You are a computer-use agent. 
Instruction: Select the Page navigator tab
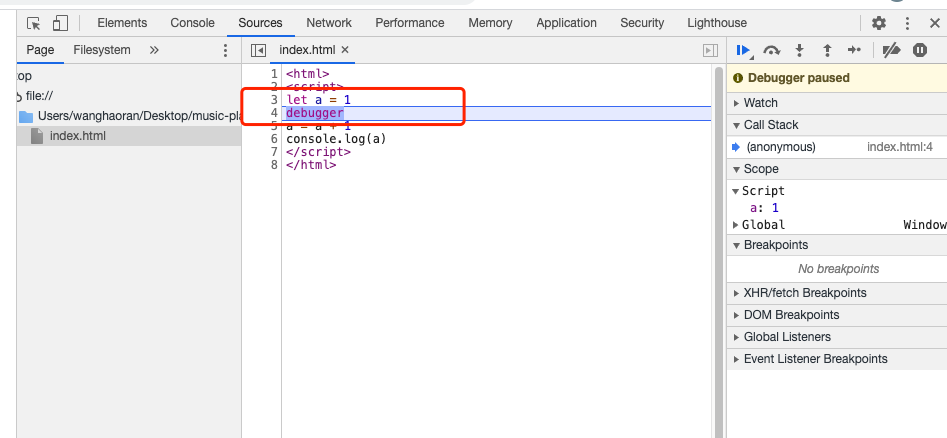click(x=40, y=50)
